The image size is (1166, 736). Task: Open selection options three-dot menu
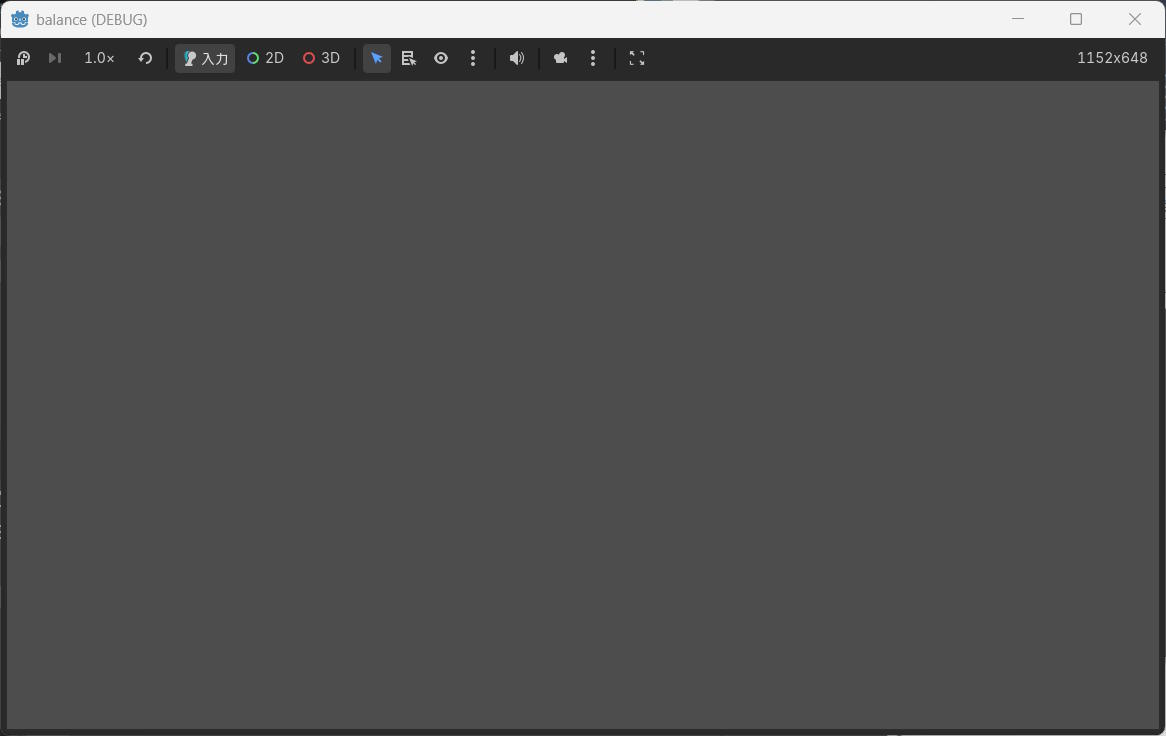pos(473,58)
